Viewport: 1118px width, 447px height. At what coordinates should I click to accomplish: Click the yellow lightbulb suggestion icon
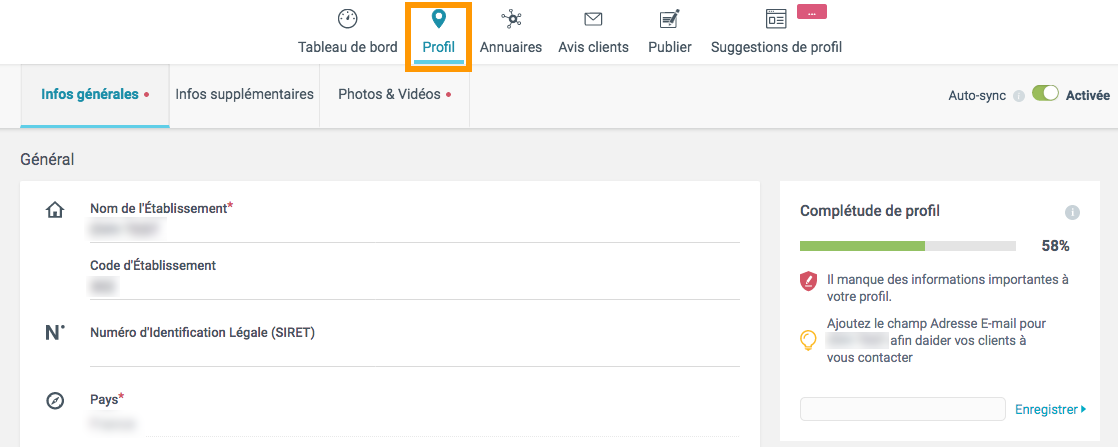[809, 340]
